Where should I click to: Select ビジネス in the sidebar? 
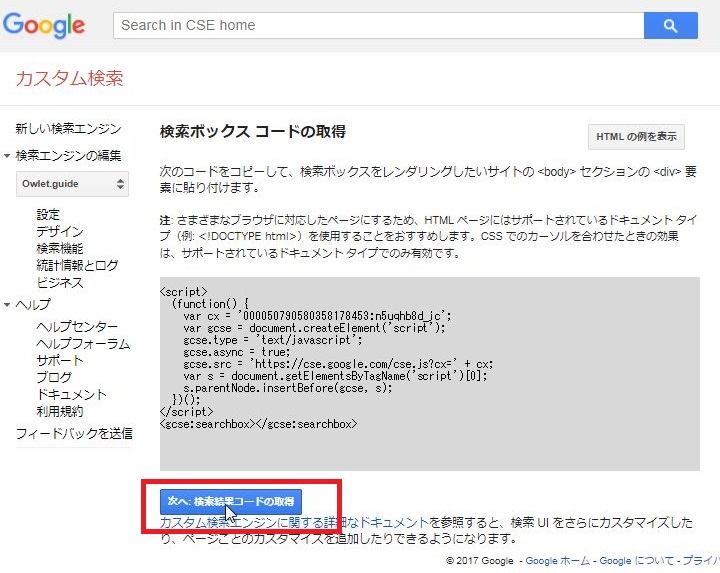click(x=60, y=282)
